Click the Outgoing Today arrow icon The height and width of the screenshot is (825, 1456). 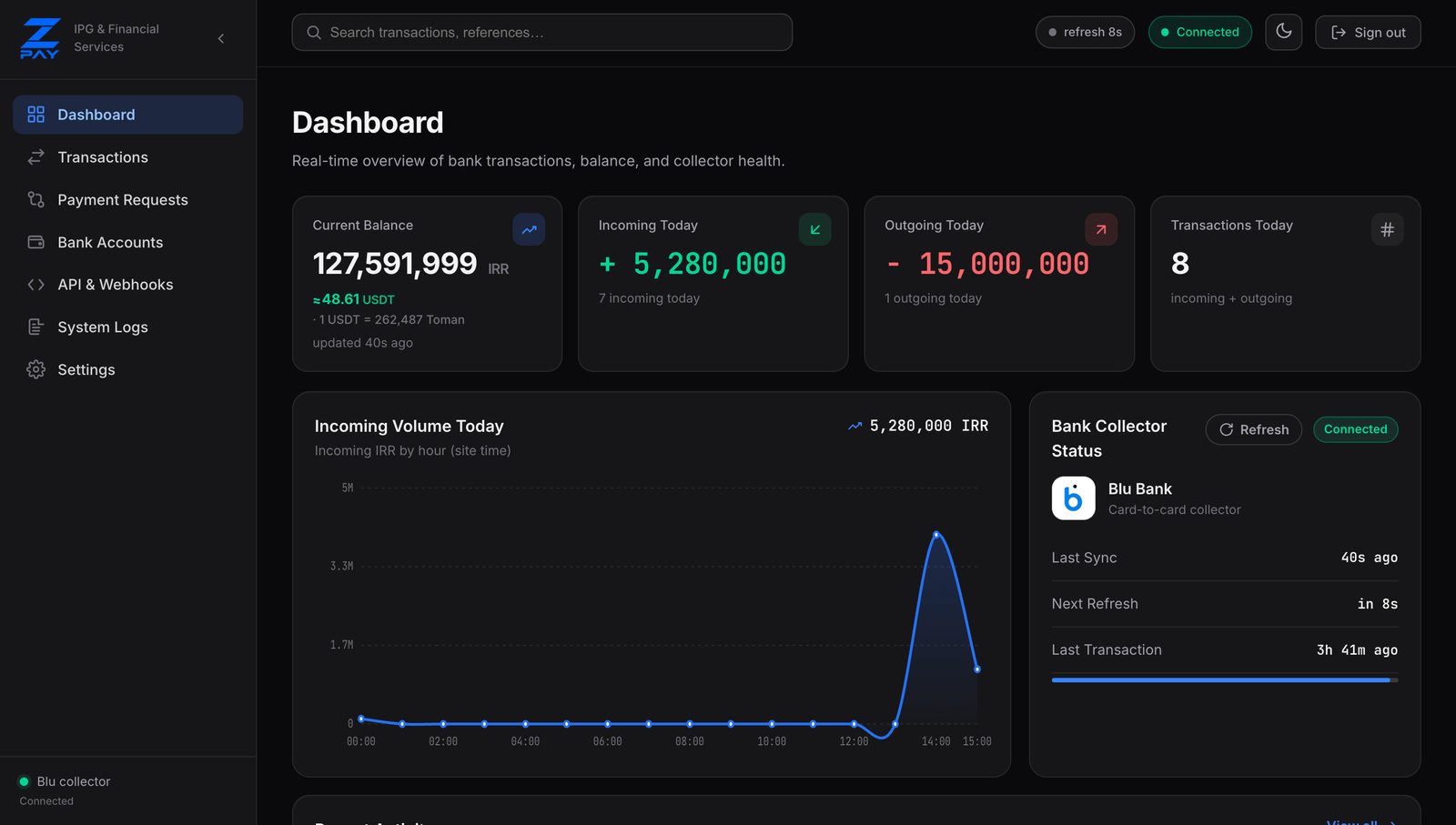(x=1101, y=229)
